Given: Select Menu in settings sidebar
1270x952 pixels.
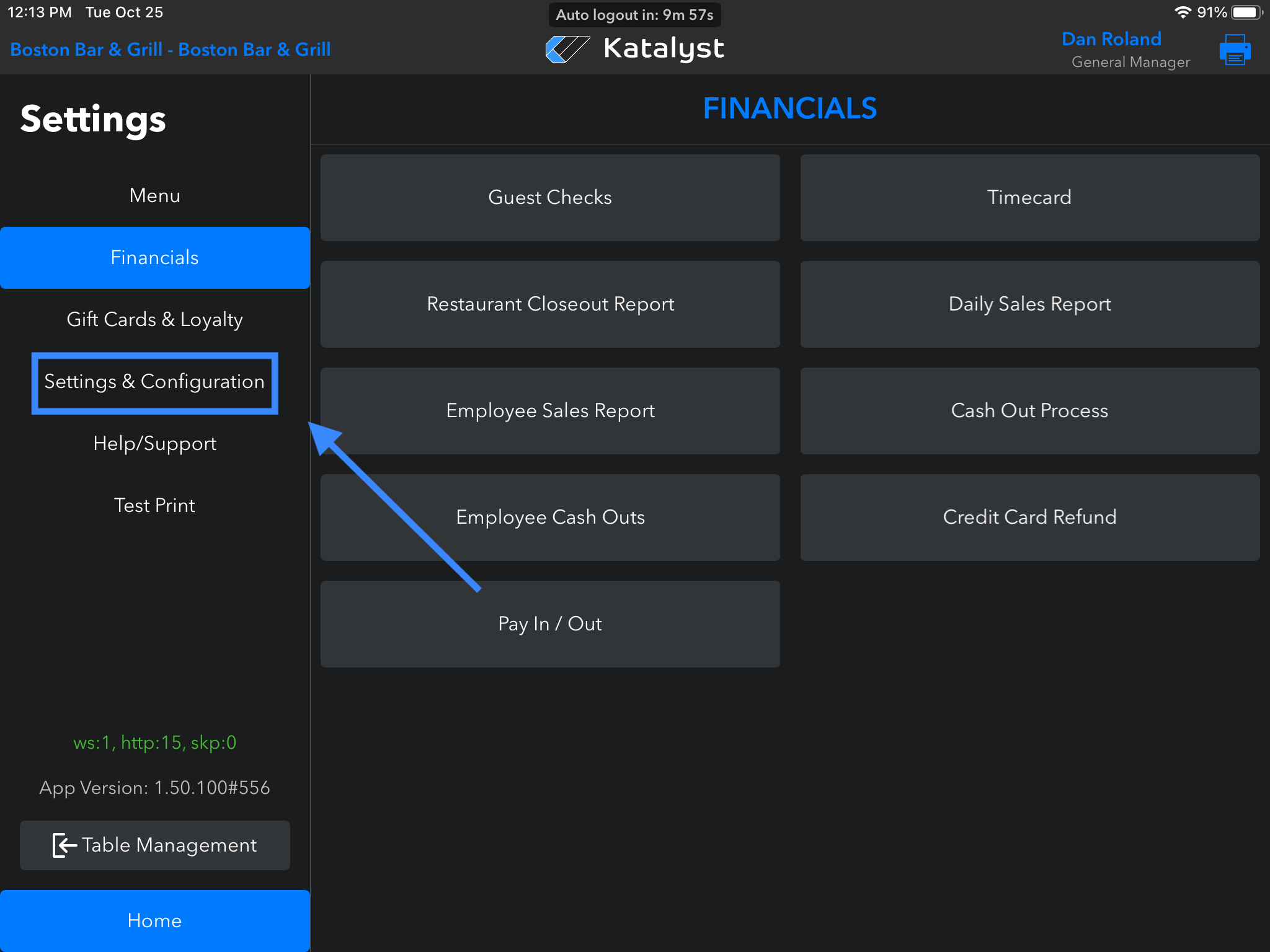Looking at the screenshot, I should click(x=154, y=196).
